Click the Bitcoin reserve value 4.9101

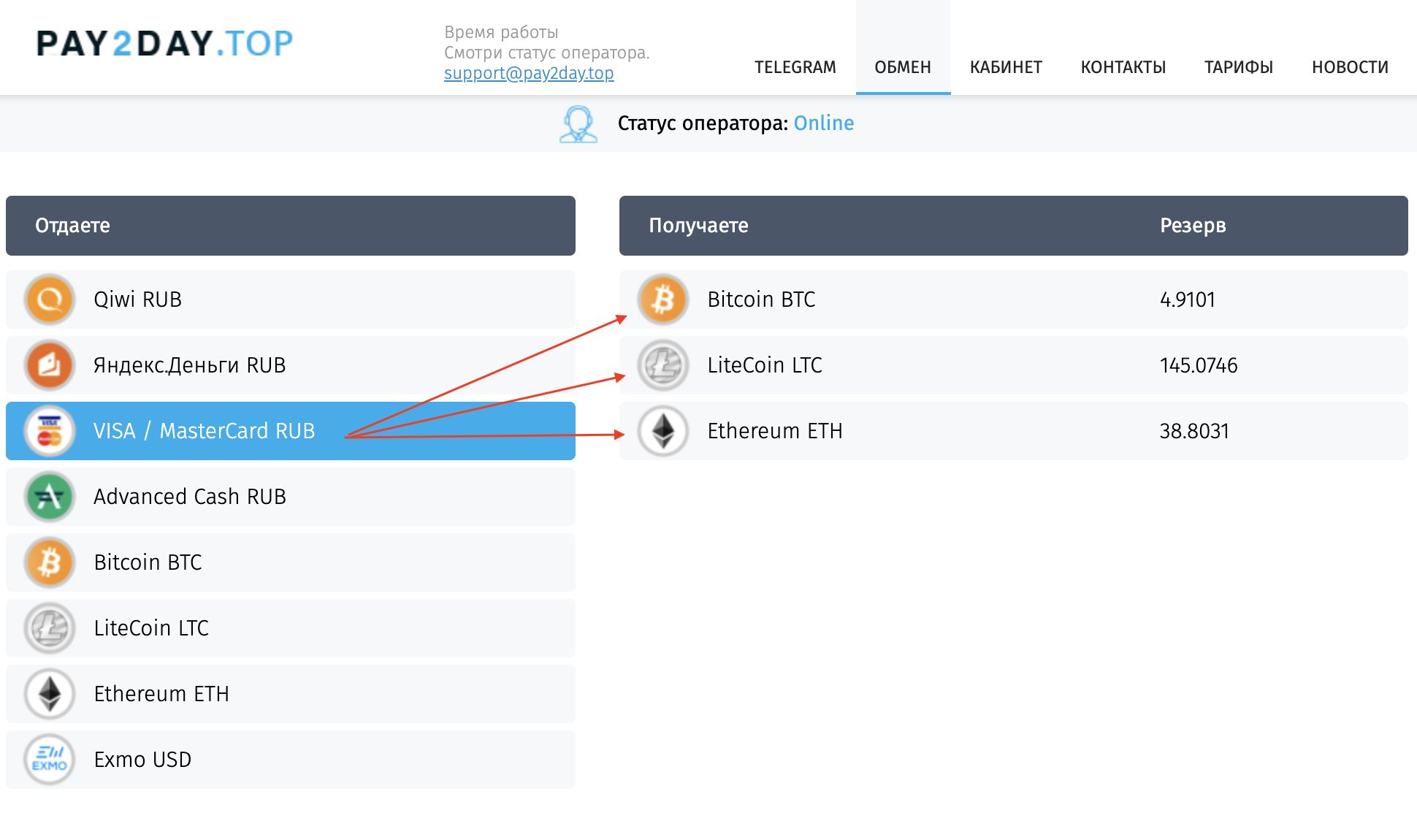1188,299
